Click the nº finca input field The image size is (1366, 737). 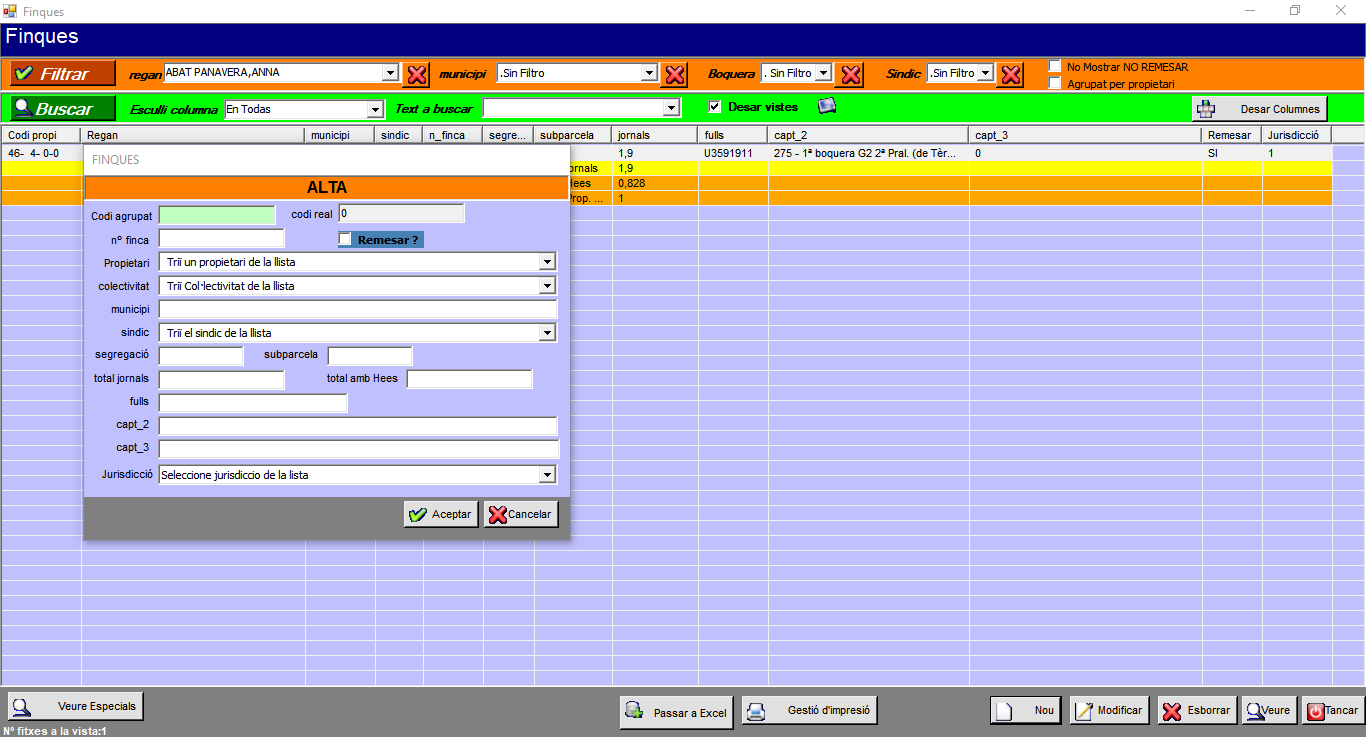pos(221,239)
